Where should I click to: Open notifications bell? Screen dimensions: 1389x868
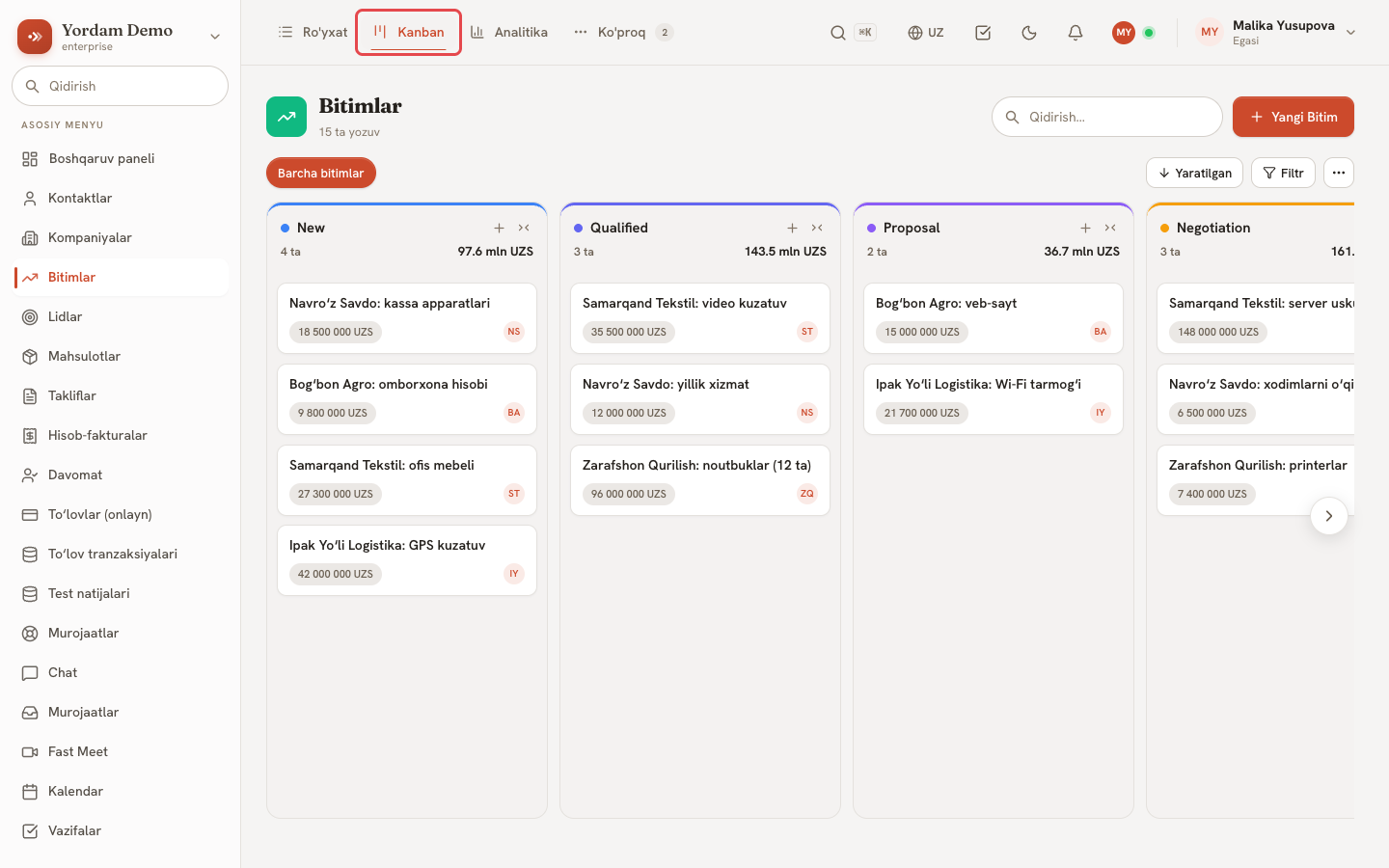click(1076, 33)
